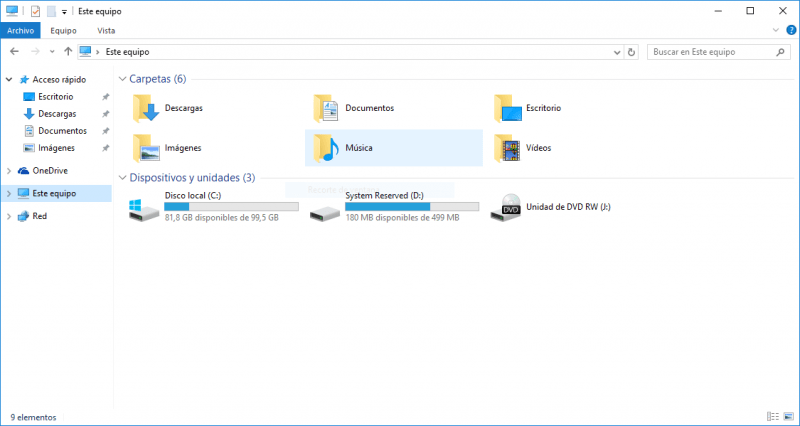Open the Archivo menu
800x426 pixels.
click(x=20, y=31)
